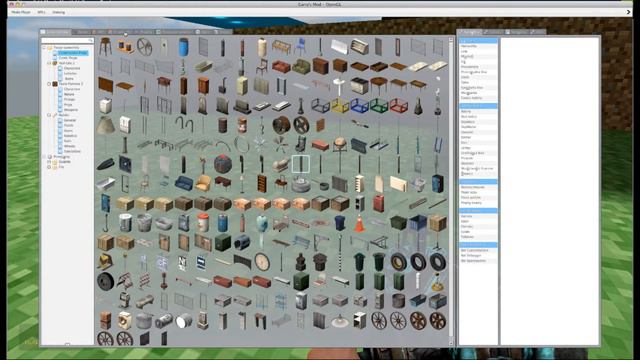This screenshot has height=360, width=640.
Task: Spawn the green dumpster prop
Action: 398,223
